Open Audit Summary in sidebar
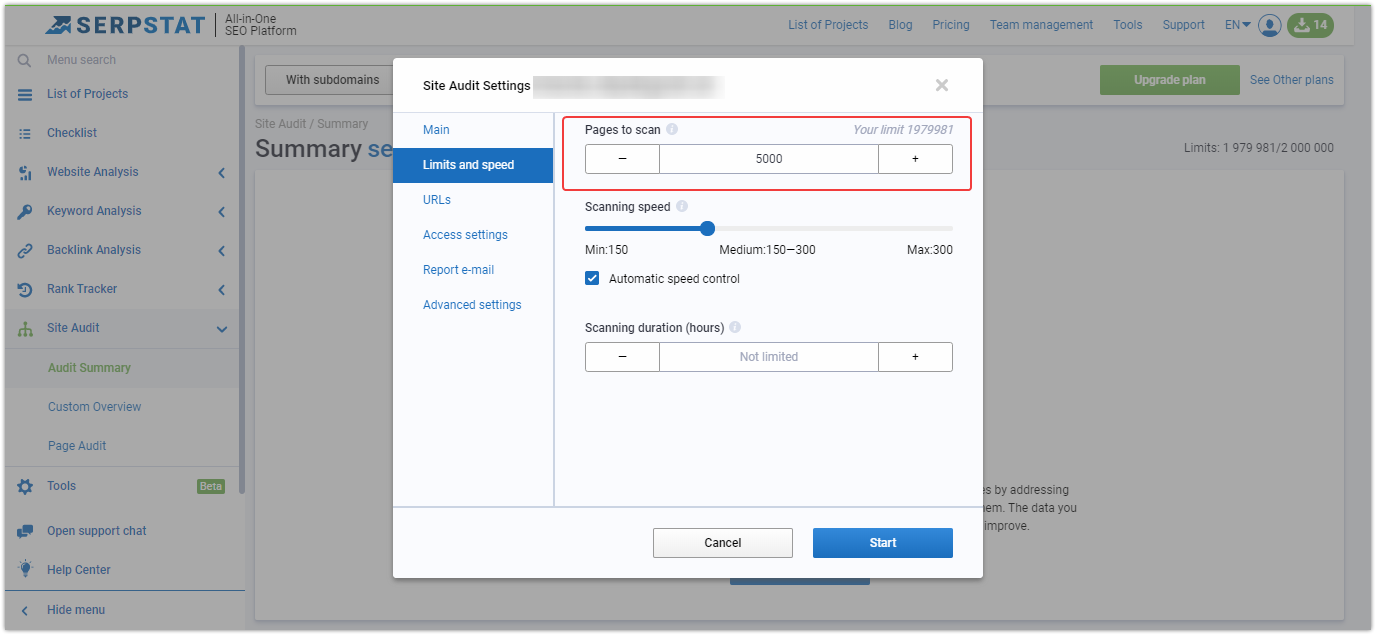The image size is (1376, 635). pyautogui.click(x=89, y=368)
